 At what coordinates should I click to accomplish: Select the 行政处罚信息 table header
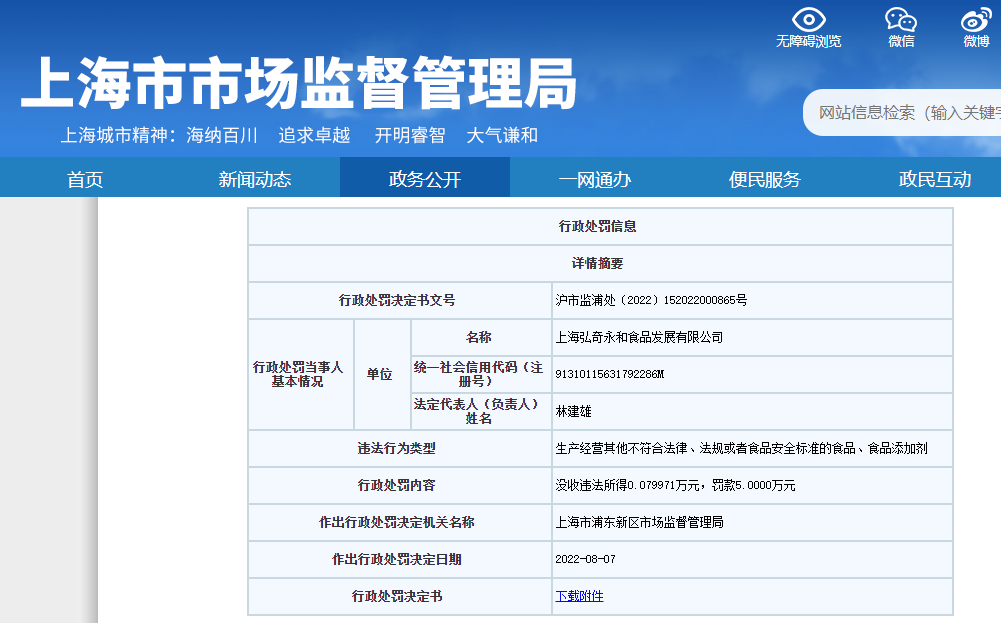(600, 226)
